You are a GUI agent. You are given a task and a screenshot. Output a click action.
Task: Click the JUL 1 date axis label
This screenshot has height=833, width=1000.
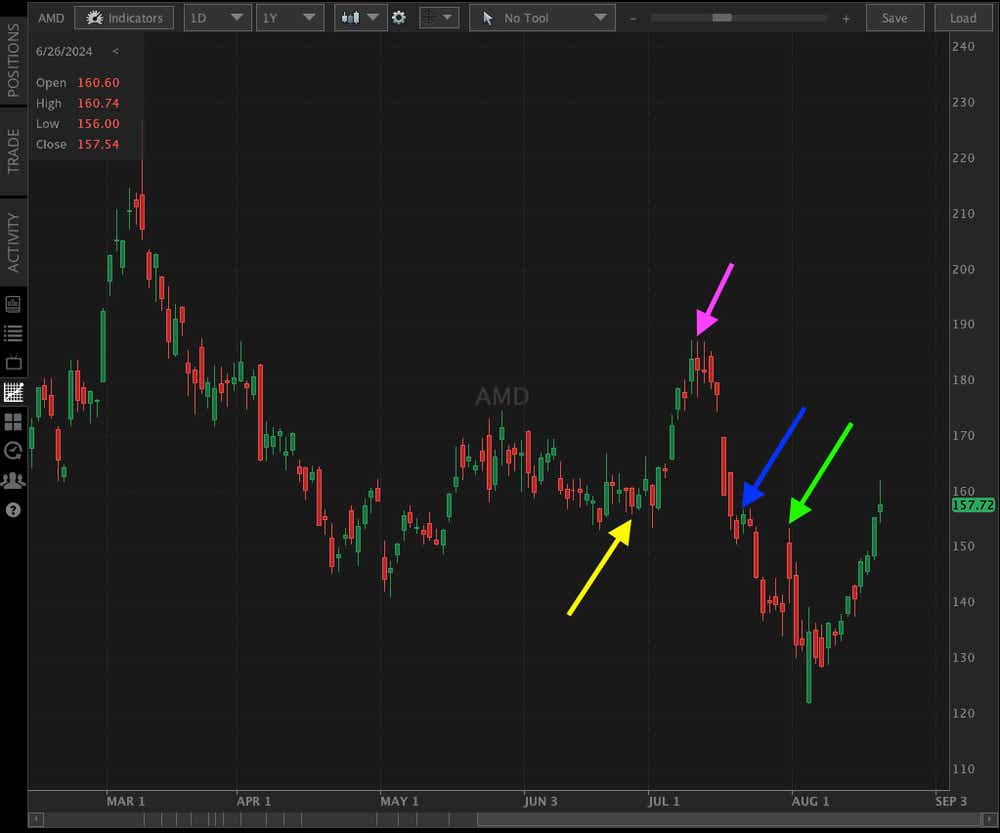(x=664, y=801)
